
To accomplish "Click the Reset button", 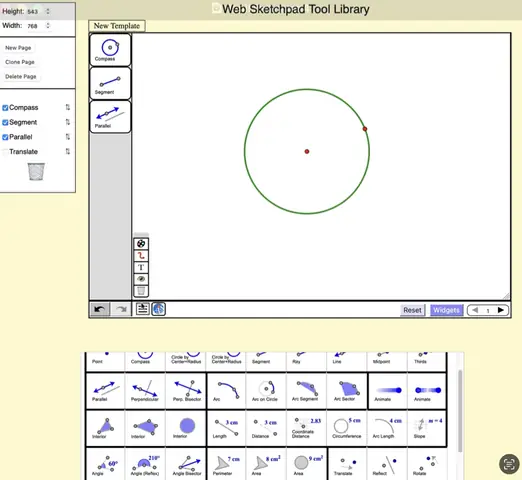I will tap(412, 310).
